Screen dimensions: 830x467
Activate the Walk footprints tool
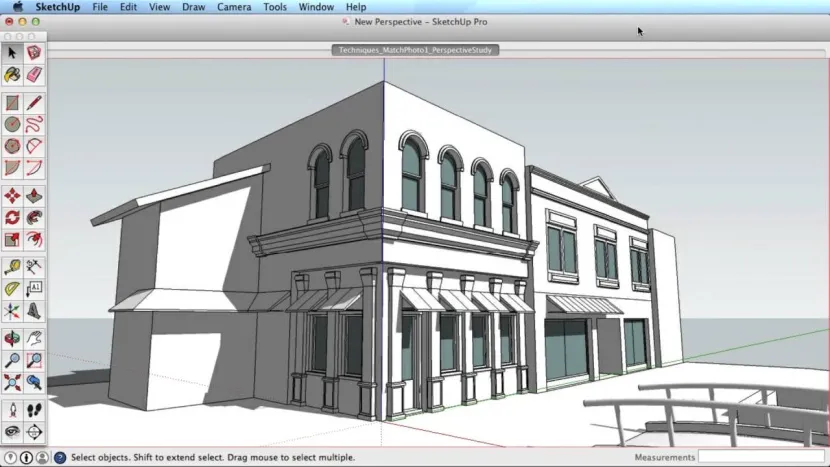pos(34,410)
